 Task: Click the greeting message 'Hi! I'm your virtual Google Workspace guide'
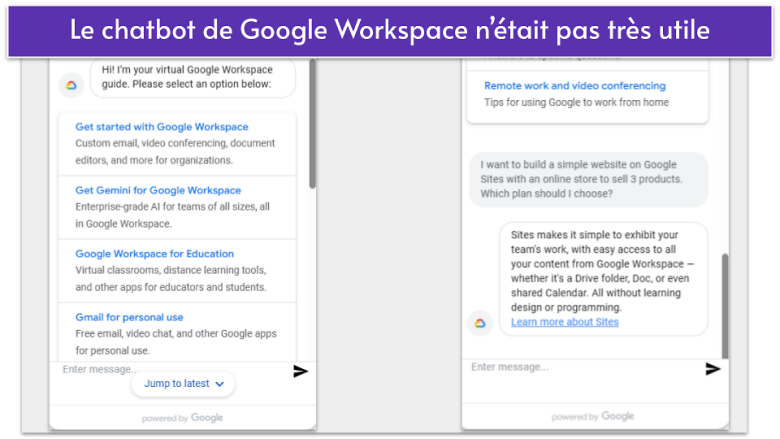pyautogui.click(x=193, y=78)
